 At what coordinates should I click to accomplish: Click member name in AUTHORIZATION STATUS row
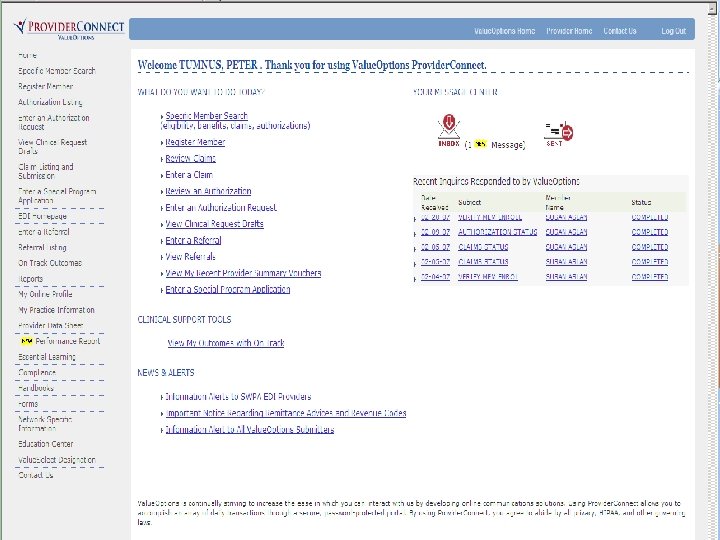566,232
